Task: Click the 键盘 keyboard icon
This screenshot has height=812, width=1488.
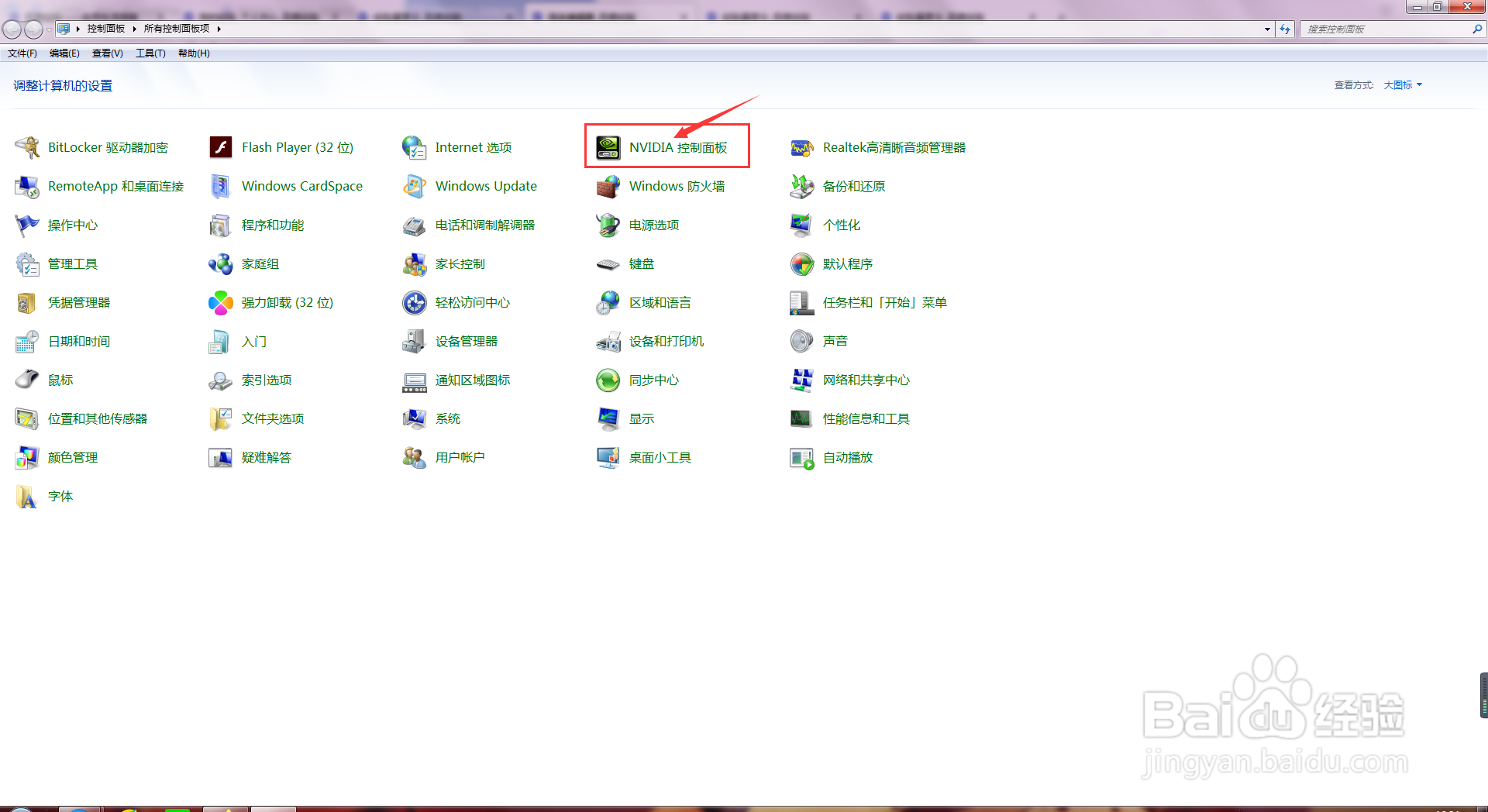Action: click(608, 263)
